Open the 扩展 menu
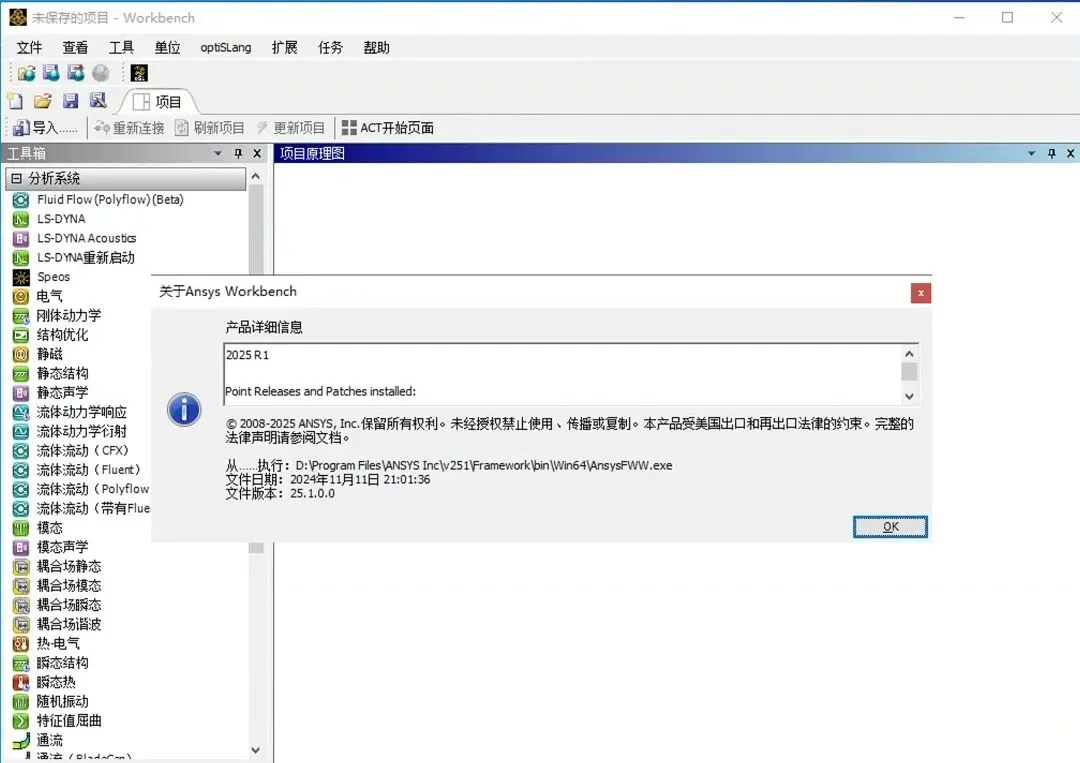This screenshot has height=763, width=1080. tap(284, 48)
